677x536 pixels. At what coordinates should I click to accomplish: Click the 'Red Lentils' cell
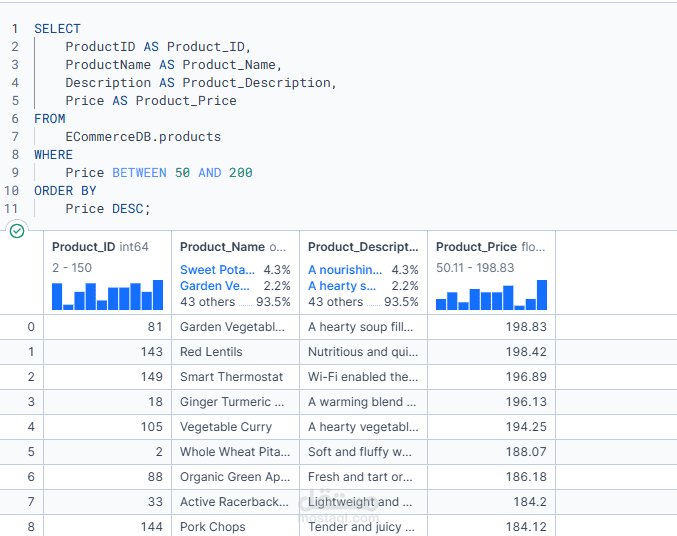(211, 352)
